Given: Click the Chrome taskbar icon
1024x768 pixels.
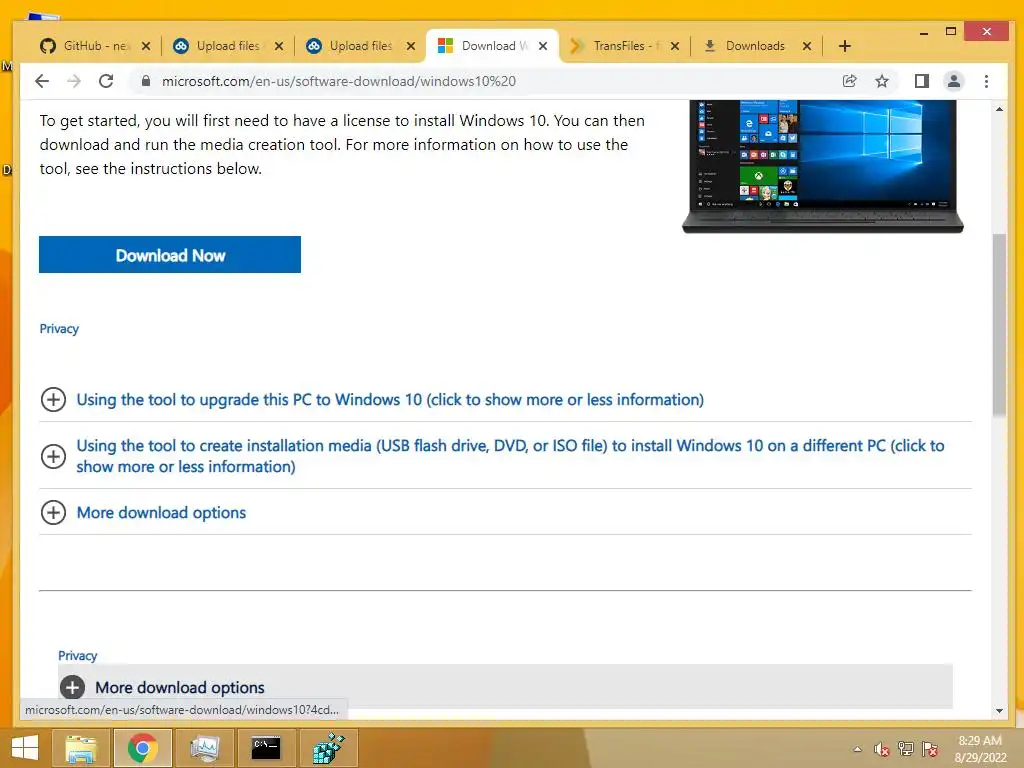Looking at the screenshot, I should [x=142, y=748].
